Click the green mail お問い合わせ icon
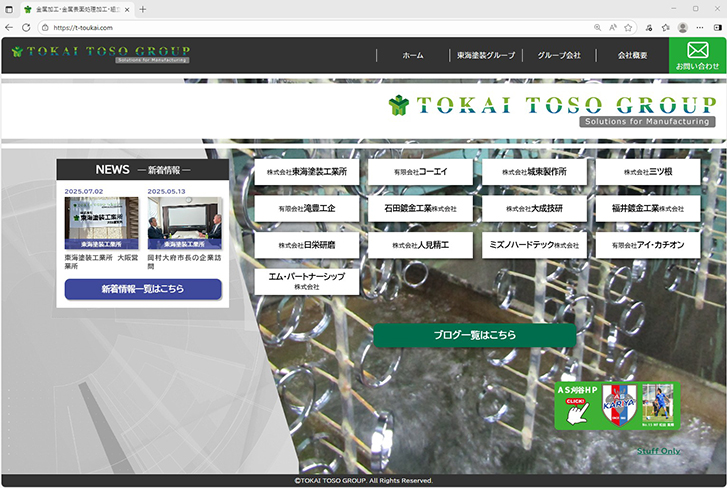 (x=697, y=55)
